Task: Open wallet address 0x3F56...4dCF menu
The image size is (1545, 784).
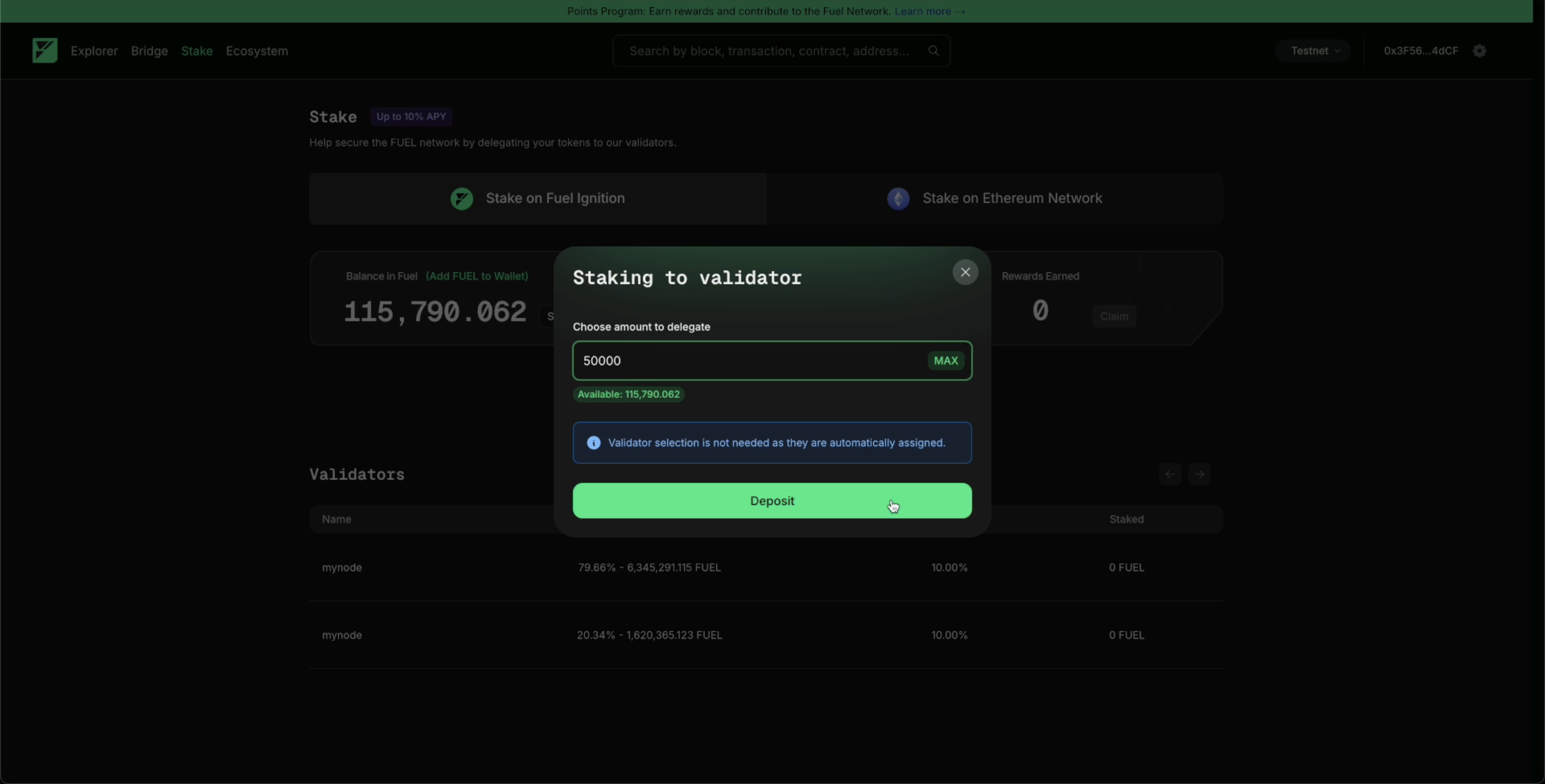Action: pyautogui.click(x=1420, y=51)
